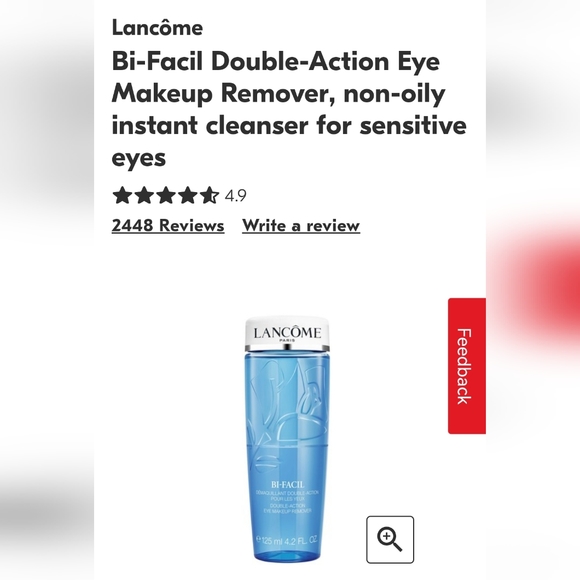This screenshot has height=580, width=580.
Task: Click the word 'eyes' in the title
Action: (139, 158)
